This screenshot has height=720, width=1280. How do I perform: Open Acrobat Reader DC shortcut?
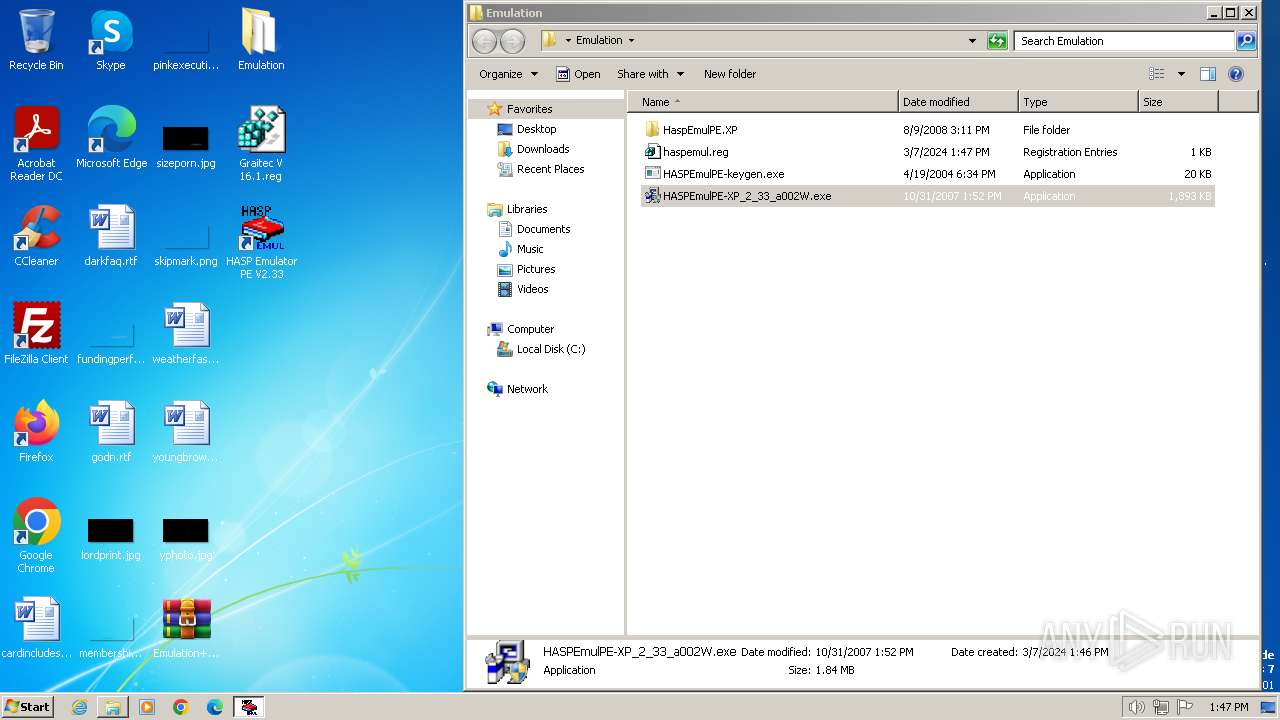point(36,144)
